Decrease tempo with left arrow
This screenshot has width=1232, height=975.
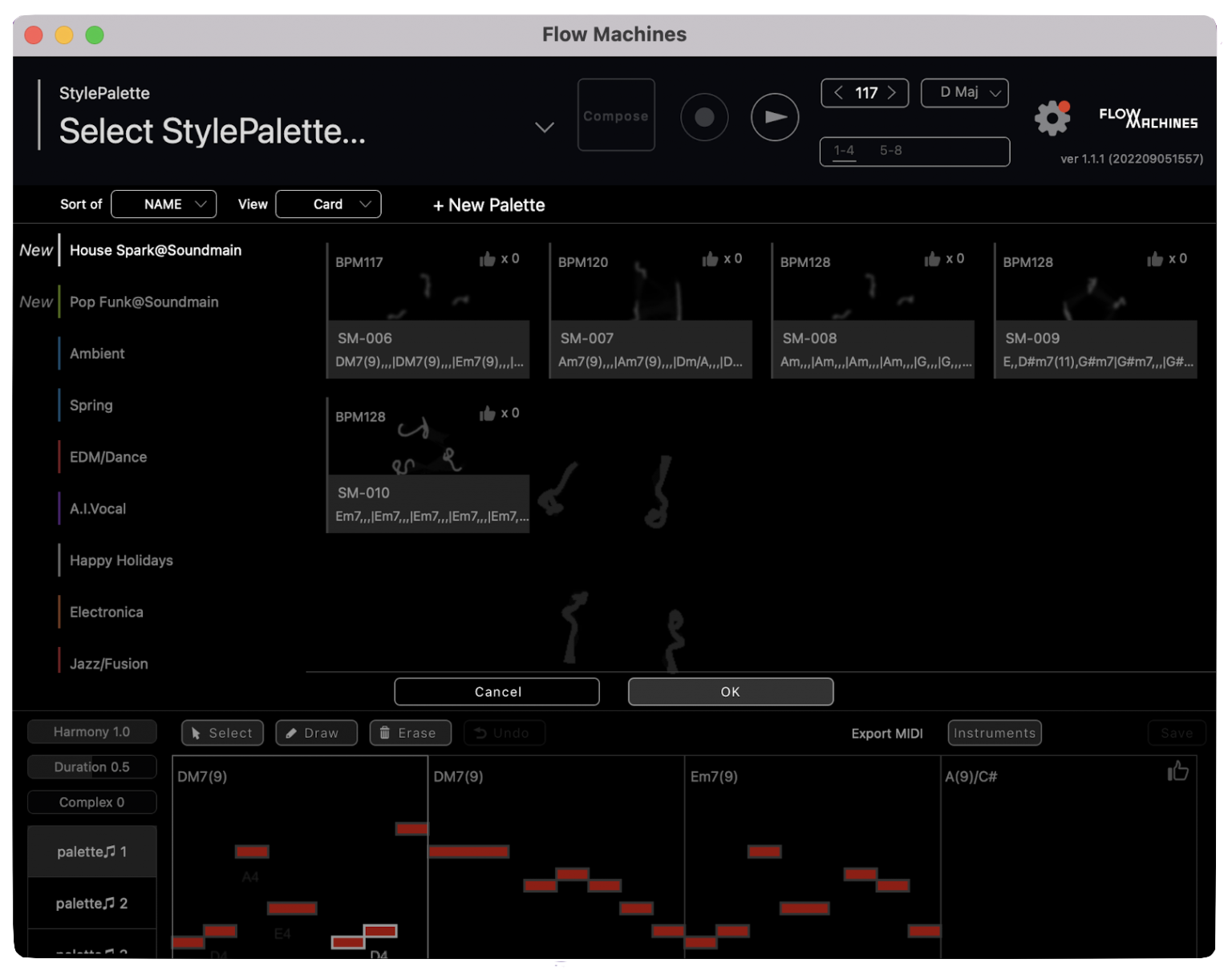[838, 93]
